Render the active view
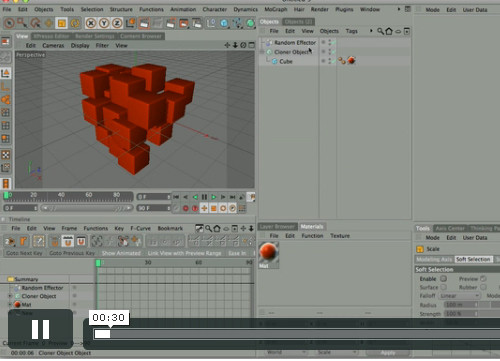 pos(144,23)
